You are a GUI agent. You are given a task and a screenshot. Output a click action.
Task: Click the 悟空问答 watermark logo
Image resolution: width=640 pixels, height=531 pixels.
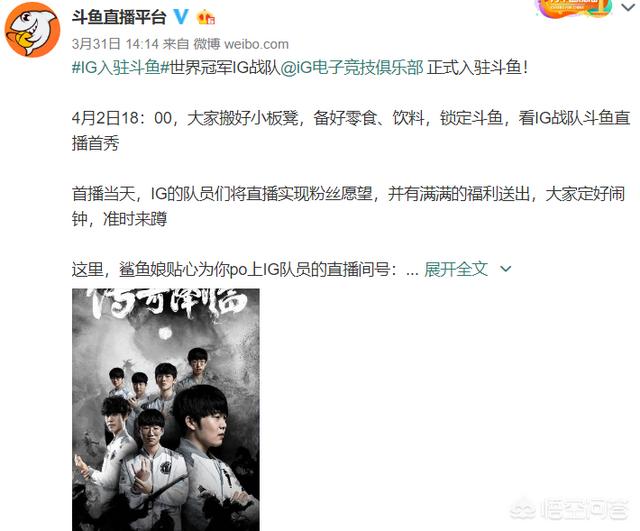tap(569, 509)
